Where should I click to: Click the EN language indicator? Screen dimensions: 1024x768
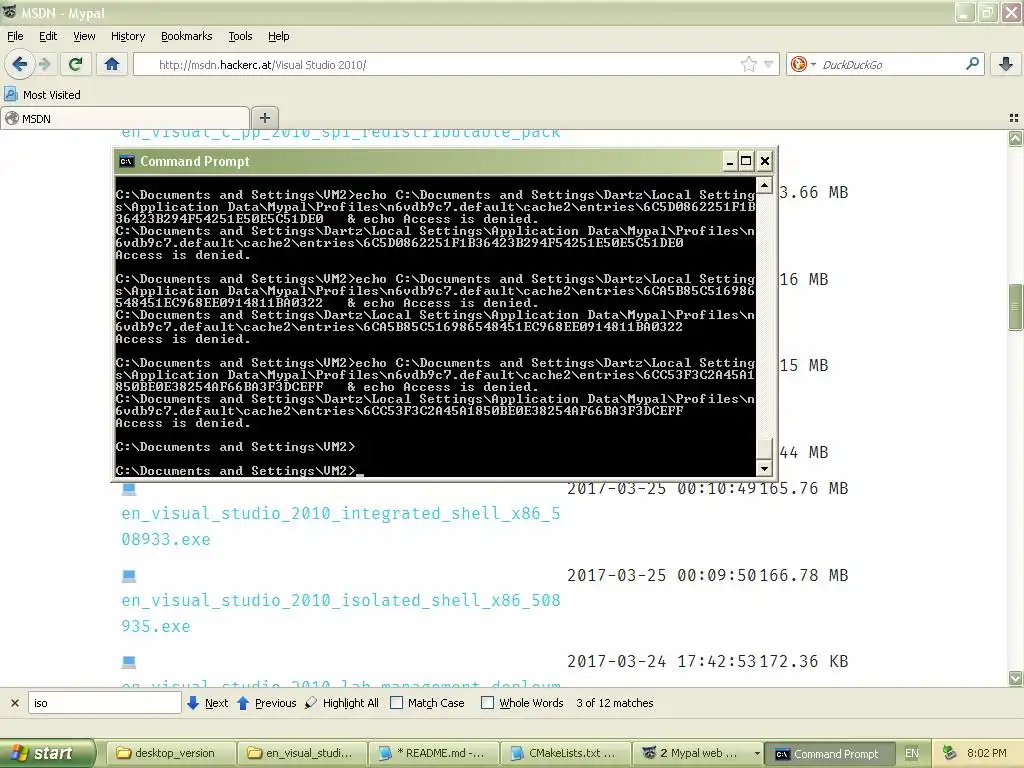click(912, 753)
